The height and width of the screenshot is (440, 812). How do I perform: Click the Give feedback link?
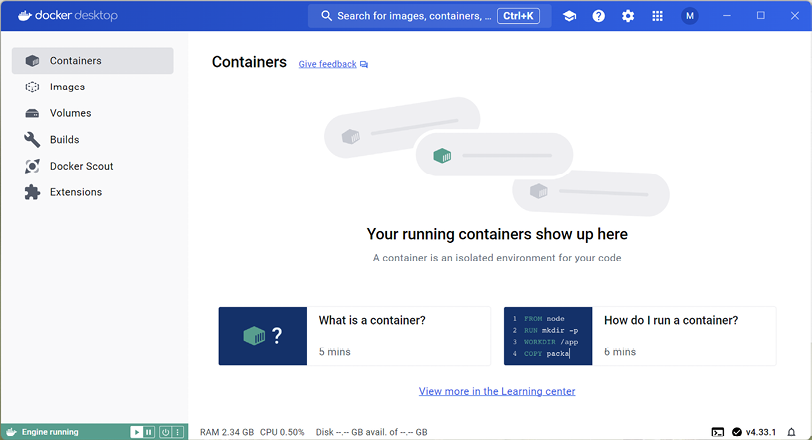[327, 64]
